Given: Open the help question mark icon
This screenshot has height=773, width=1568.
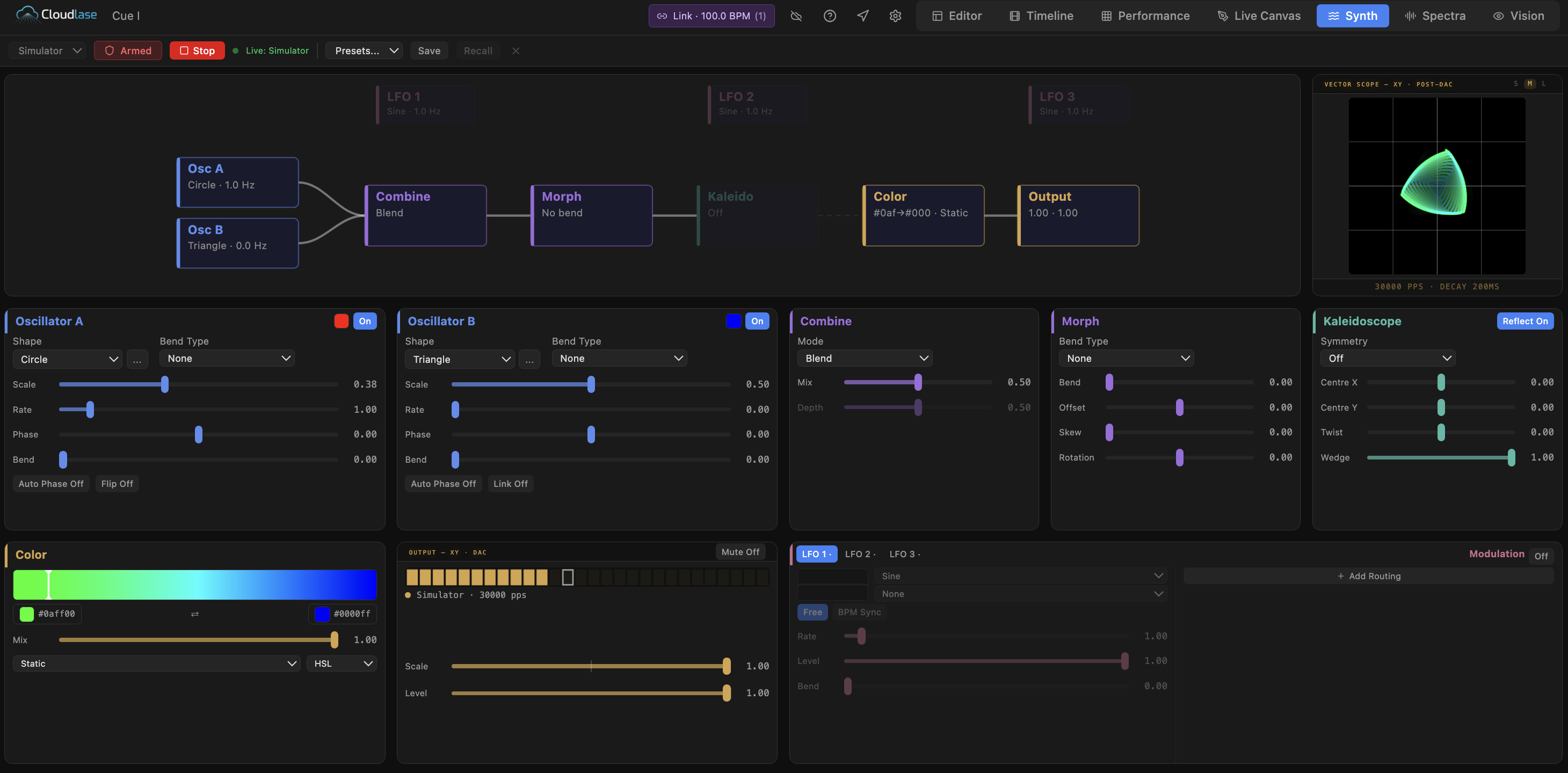Looking at the screenshot, I should [x=830, y=16].
